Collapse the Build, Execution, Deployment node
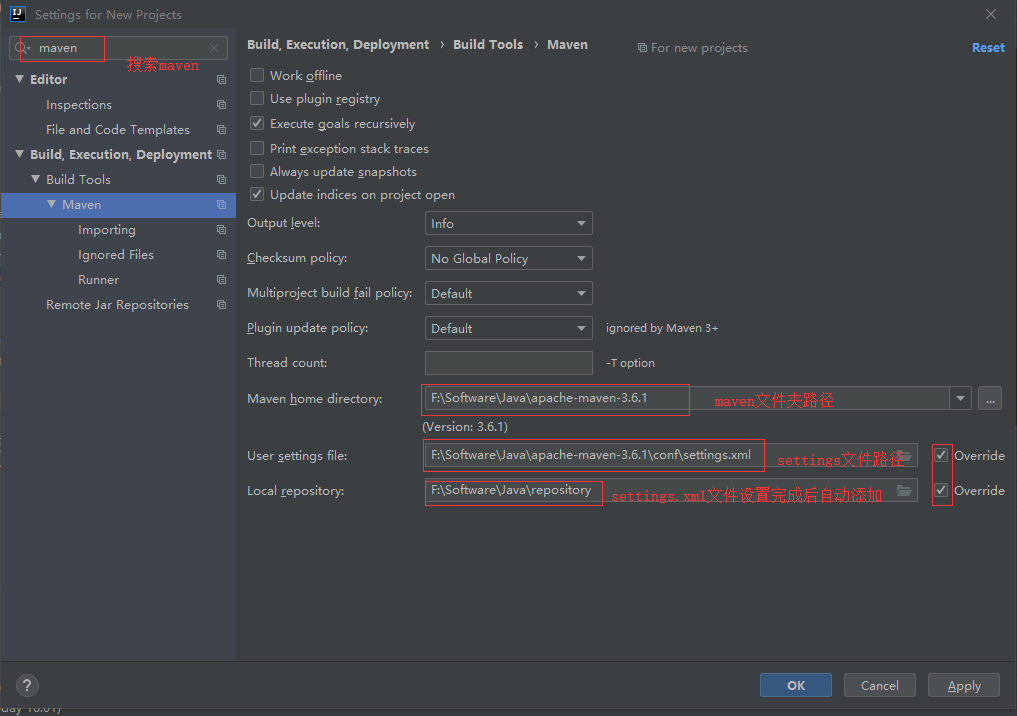The width and height of the screenshot is (1017, 716). (x=19, y=154)
